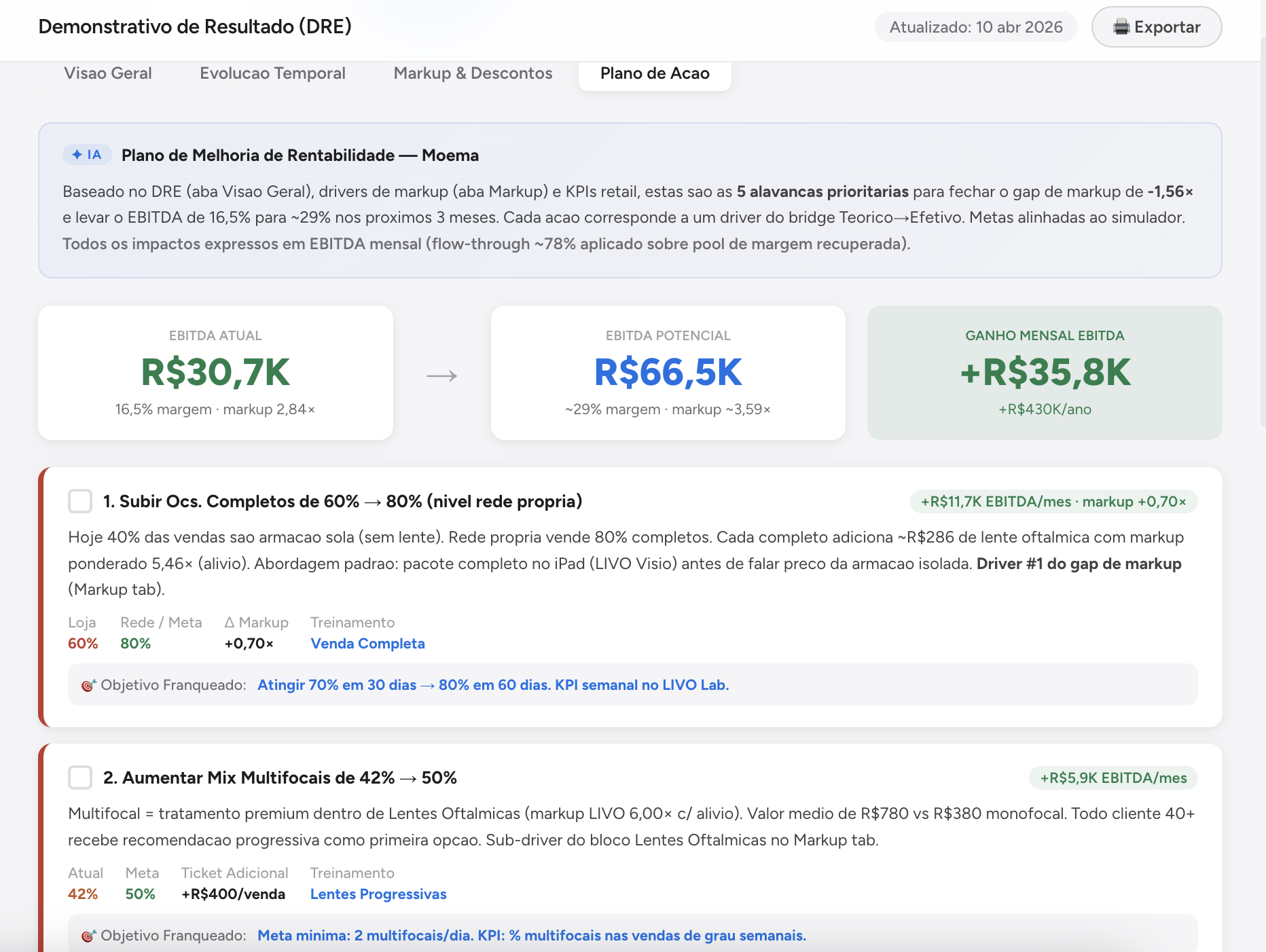Click the +R$11,7K EBITDA/mes badge
The width and height of the screenshot is (1266, 952).
(1053, 502)
